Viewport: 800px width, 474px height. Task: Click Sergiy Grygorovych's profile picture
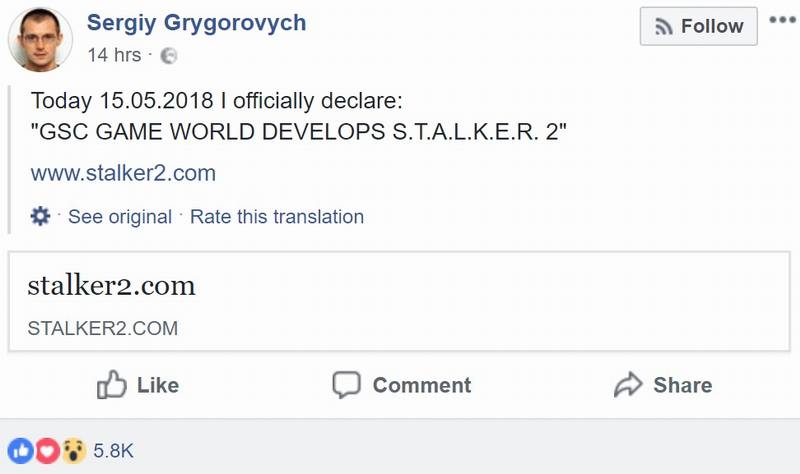click(x=40, y=39)
